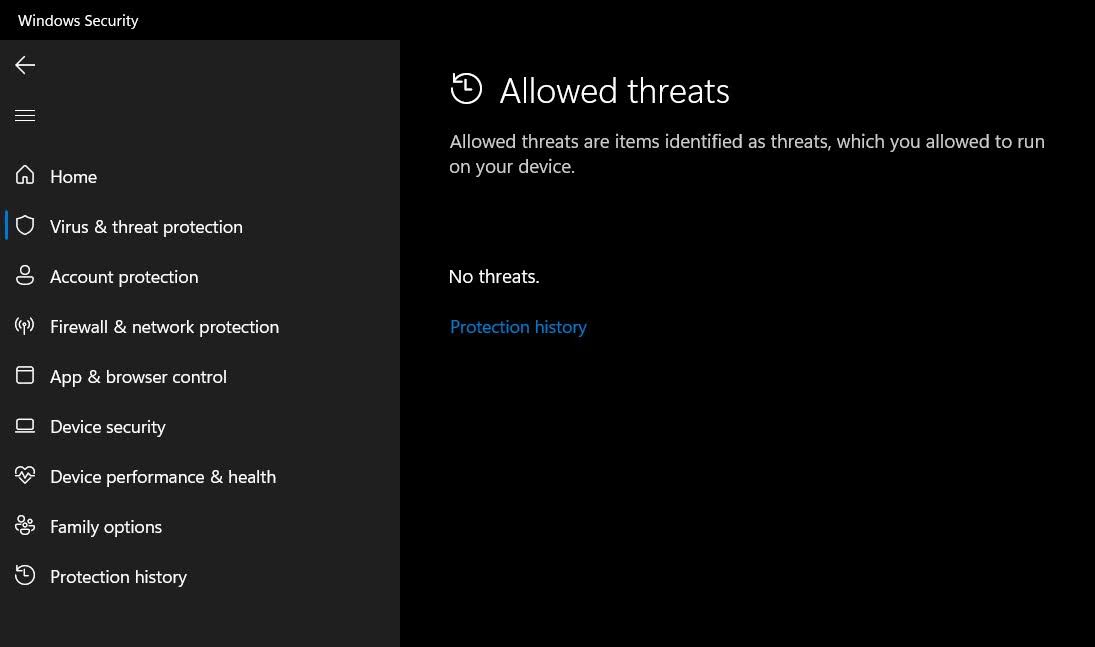Click the laptop icon for Device security
The width and height of the screenshot is (1095, 647).
[x=24, y=426]
